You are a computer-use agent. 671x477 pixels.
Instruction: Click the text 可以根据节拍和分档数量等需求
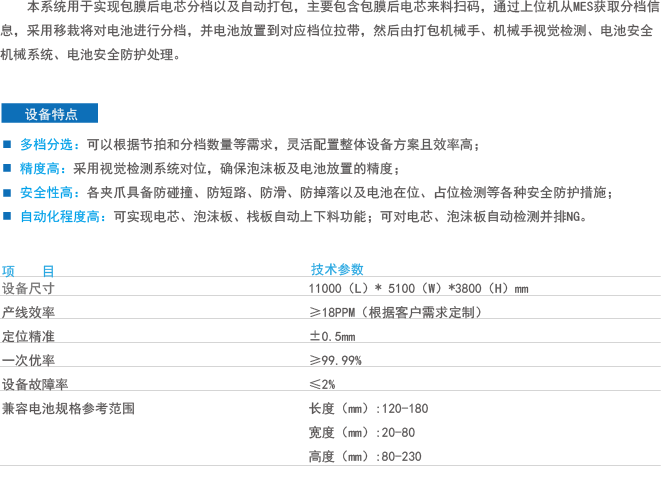coord(180,145)
